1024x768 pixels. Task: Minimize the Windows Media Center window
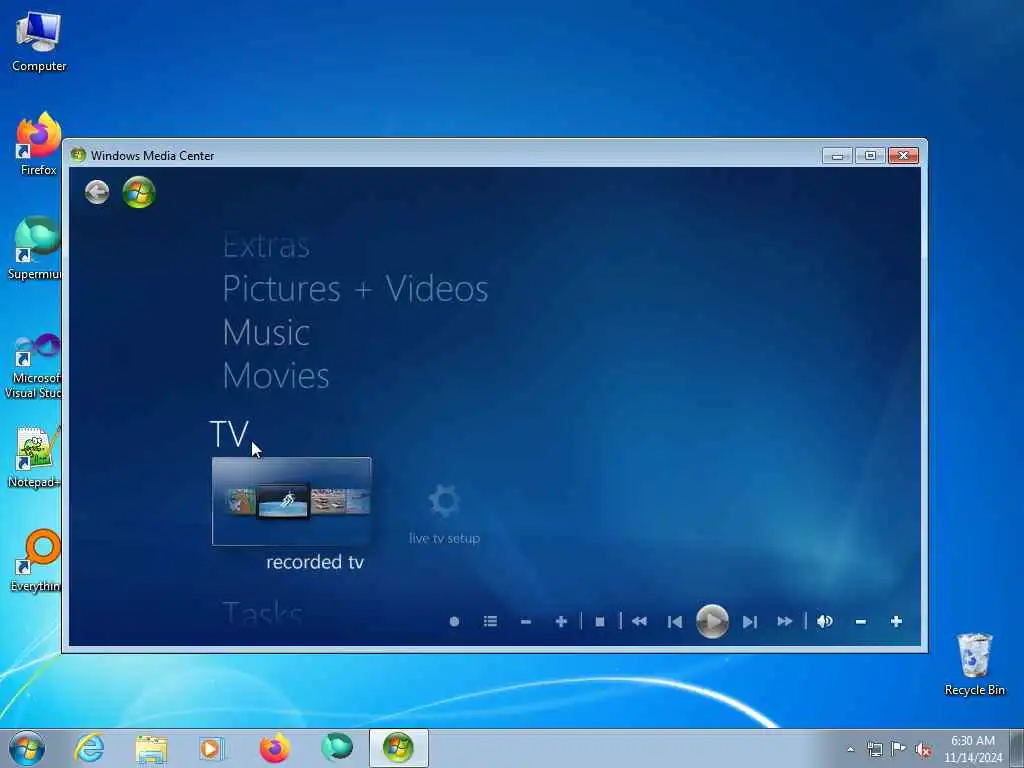click(837, 155)
